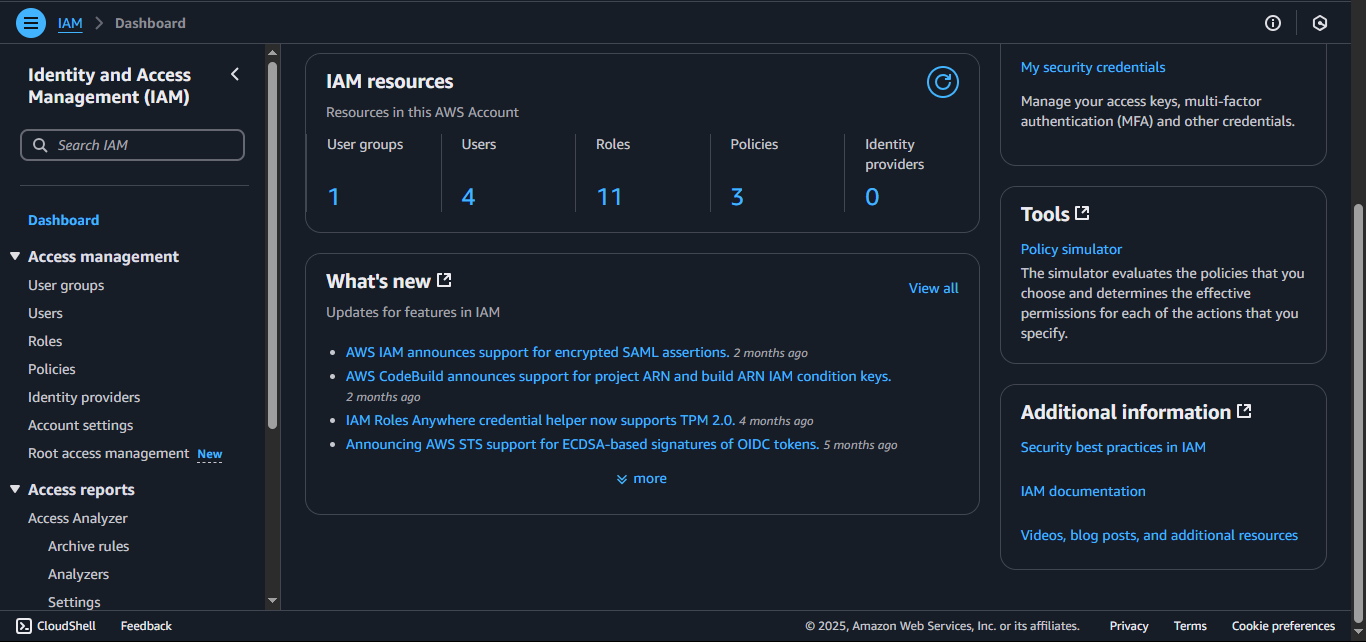Click external link icon beside What's new
This screenshot has height=642, width=1366.
coord(444,280)
